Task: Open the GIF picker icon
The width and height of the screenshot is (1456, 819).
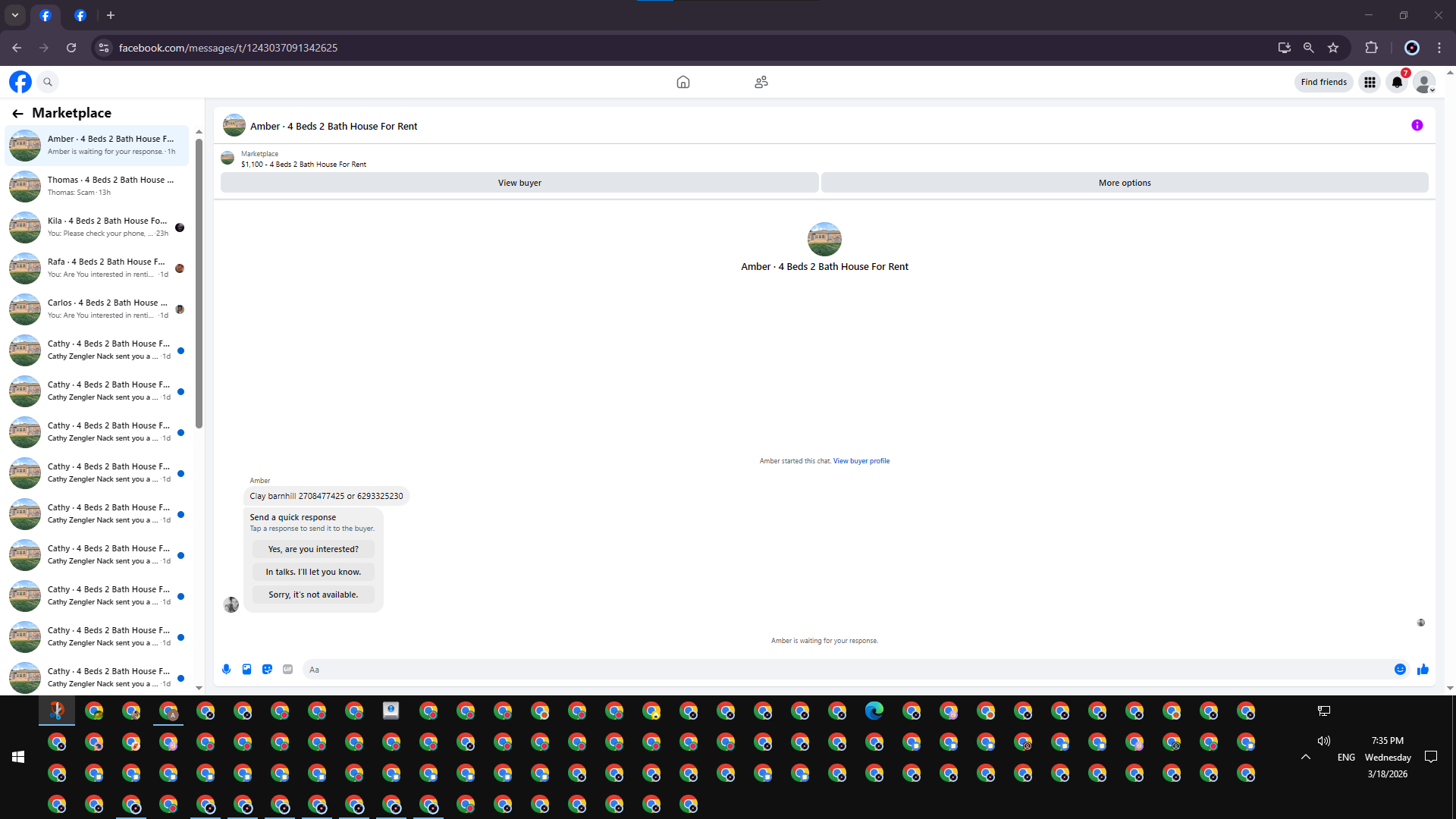Action: (x=287, y=669)
